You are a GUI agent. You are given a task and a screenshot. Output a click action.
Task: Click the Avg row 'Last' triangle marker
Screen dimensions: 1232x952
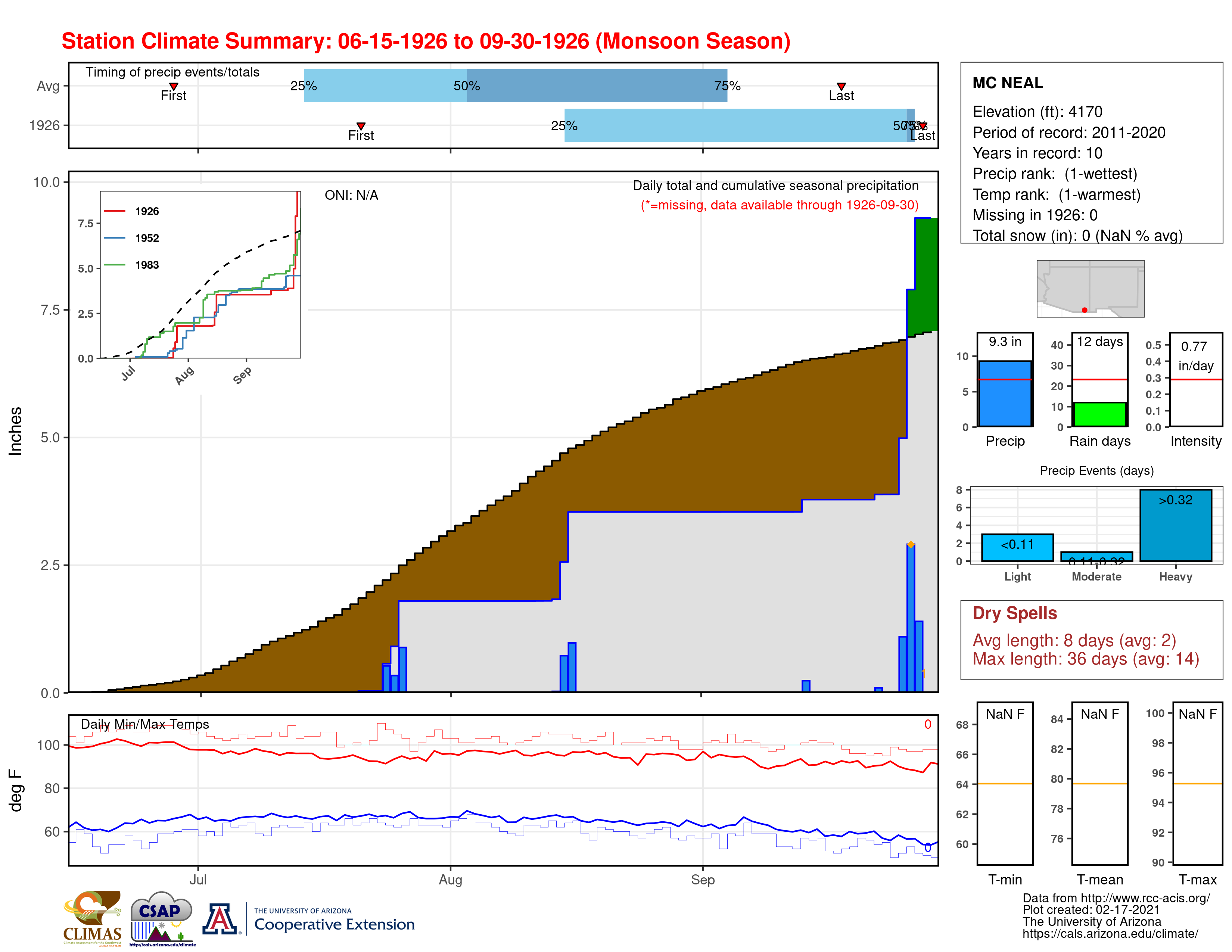coord(841,86)
